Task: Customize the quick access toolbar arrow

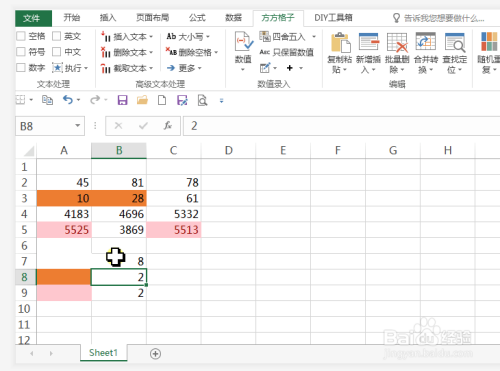Action: point(221,100)
